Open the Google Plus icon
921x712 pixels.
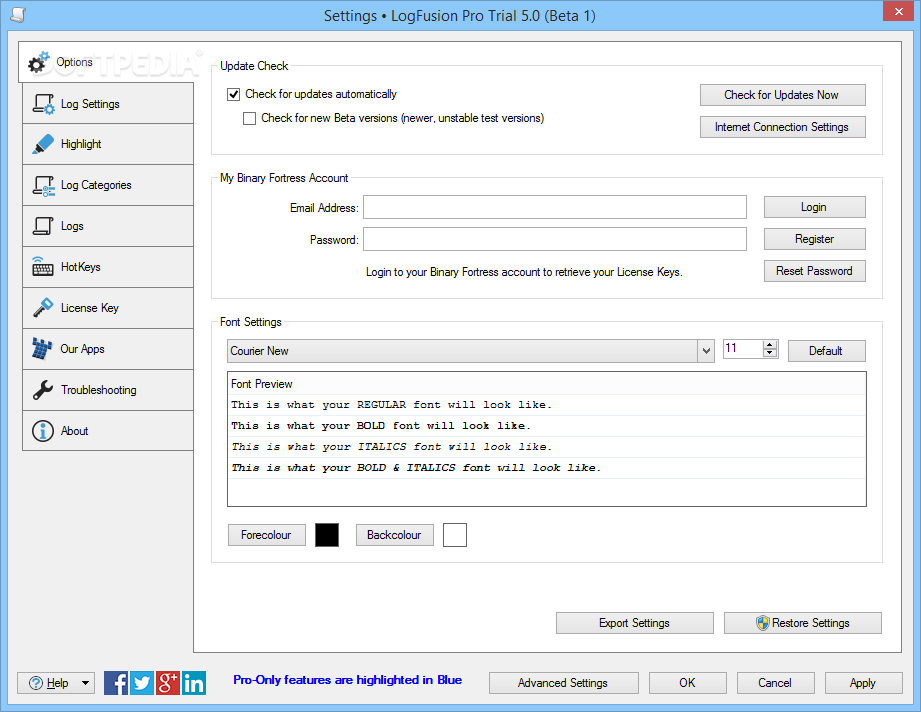click(x=167, y=683)
